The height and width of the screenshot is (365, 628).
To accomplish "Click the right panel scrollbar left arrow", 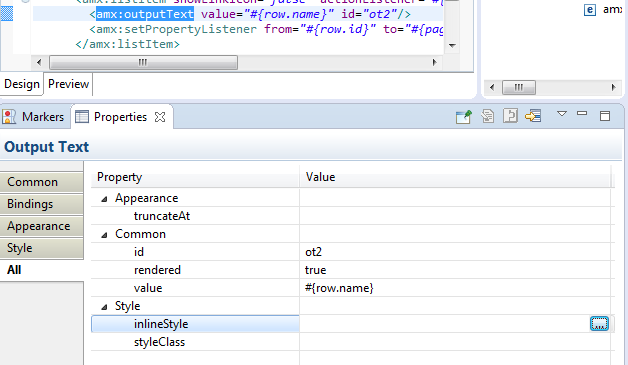I will point(492,87).
